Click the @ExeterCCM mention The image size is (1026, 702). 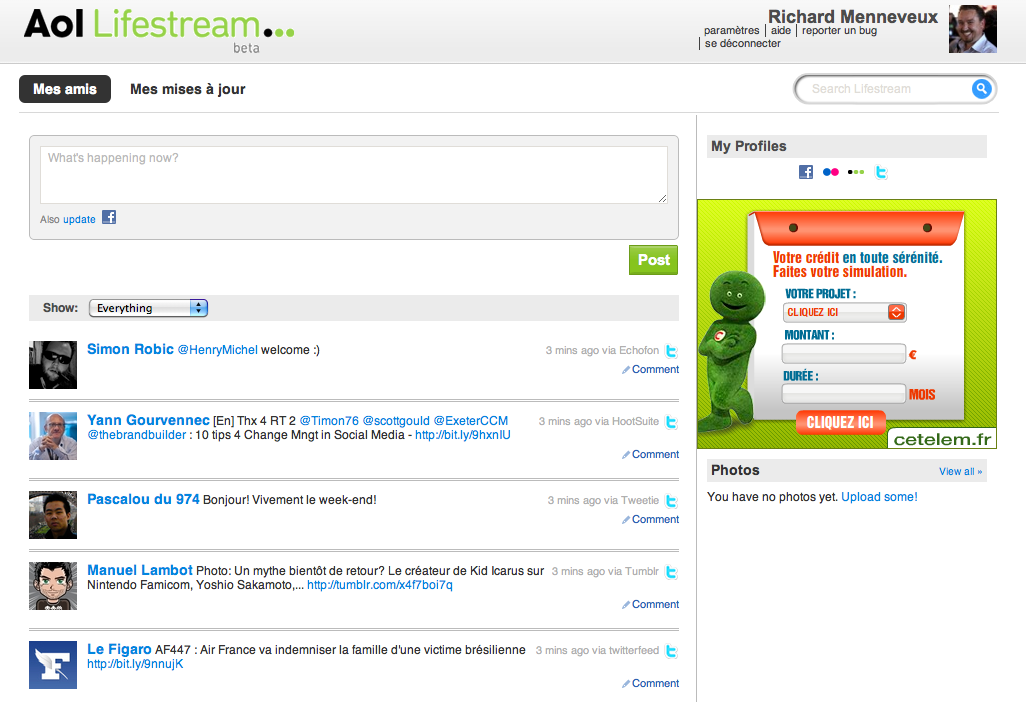coord(470,421)
